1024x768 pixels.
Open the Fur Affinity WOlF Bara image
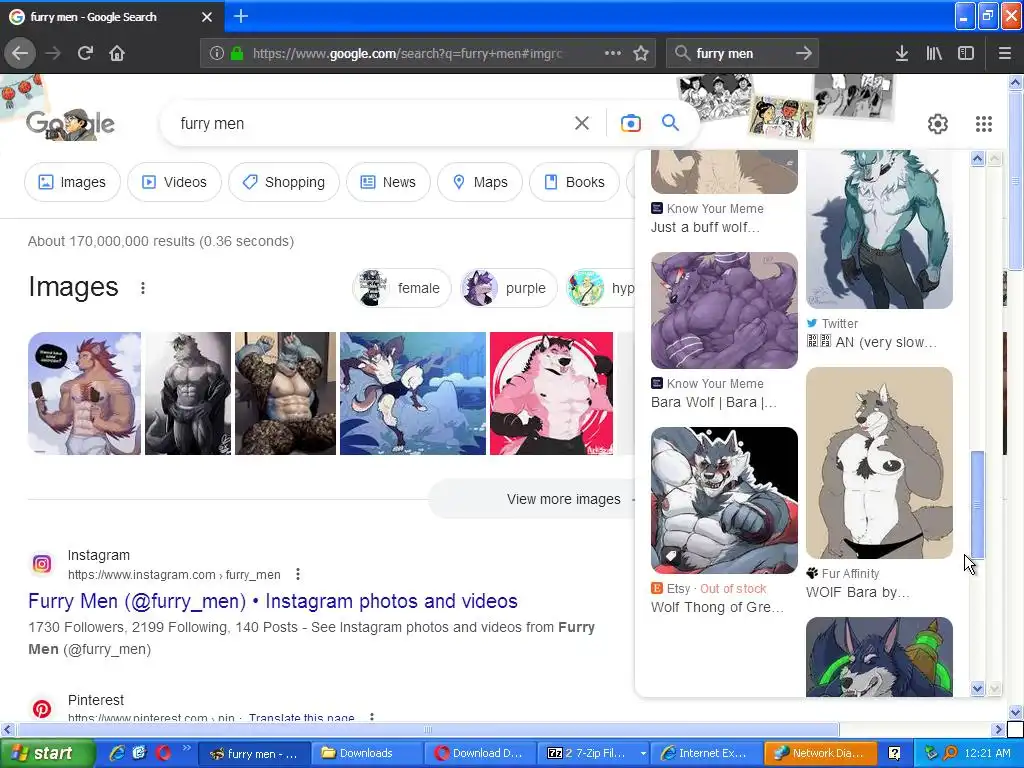(879, 462)
